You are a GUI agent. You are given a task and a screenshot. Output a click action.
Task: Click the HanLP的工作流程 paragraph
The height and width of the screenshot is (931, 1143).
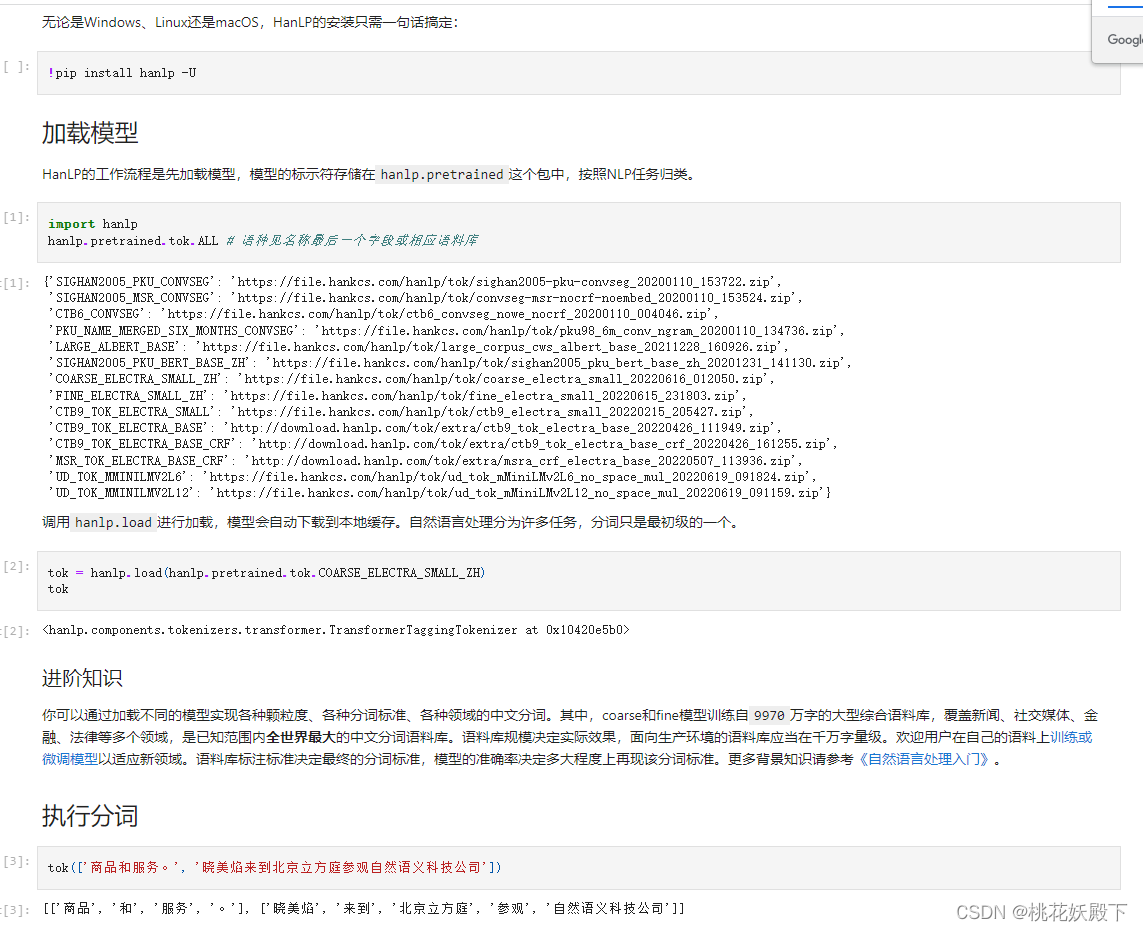pos(369,174)
